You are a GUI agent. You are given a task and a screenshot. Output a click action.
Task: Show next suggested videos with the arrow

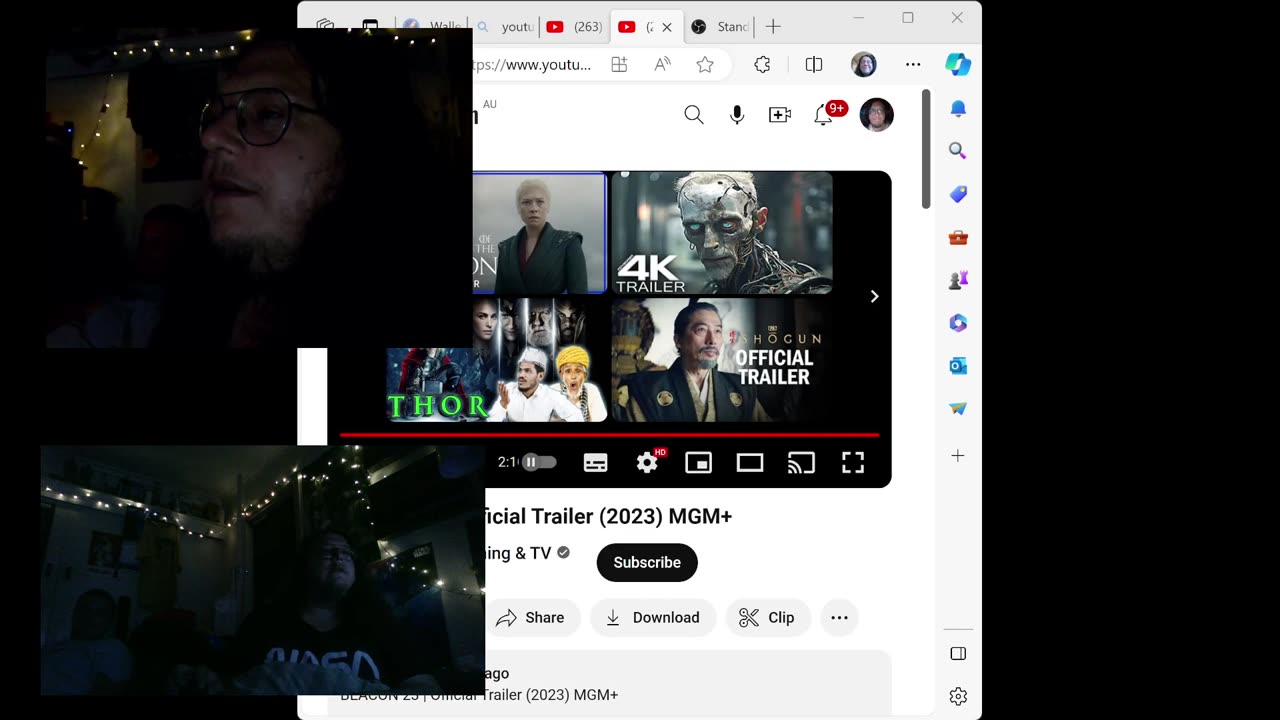(874, 296)
